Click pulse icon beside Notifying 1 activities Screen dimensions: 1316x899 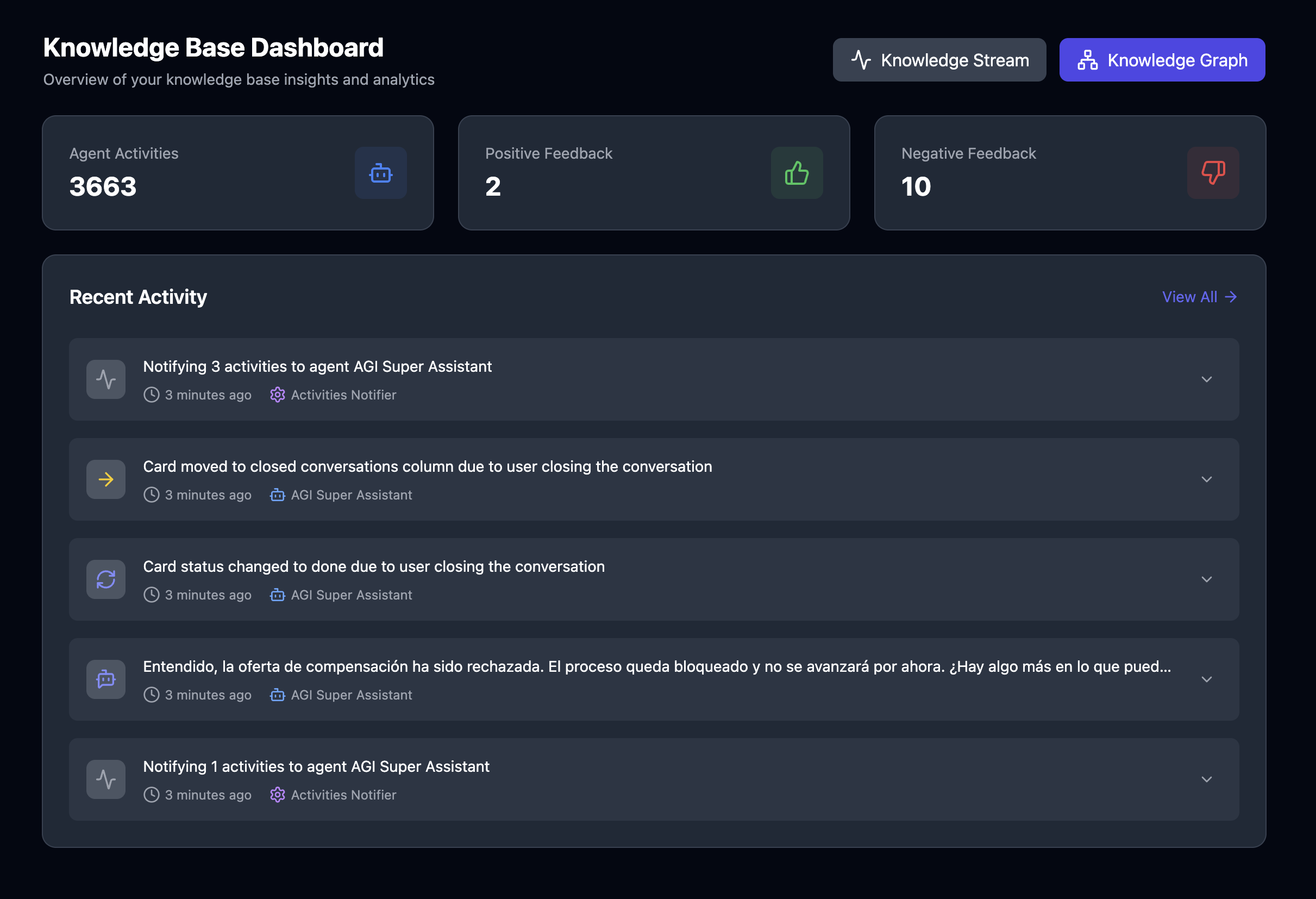pyautogui.click(x=106, y=779)
